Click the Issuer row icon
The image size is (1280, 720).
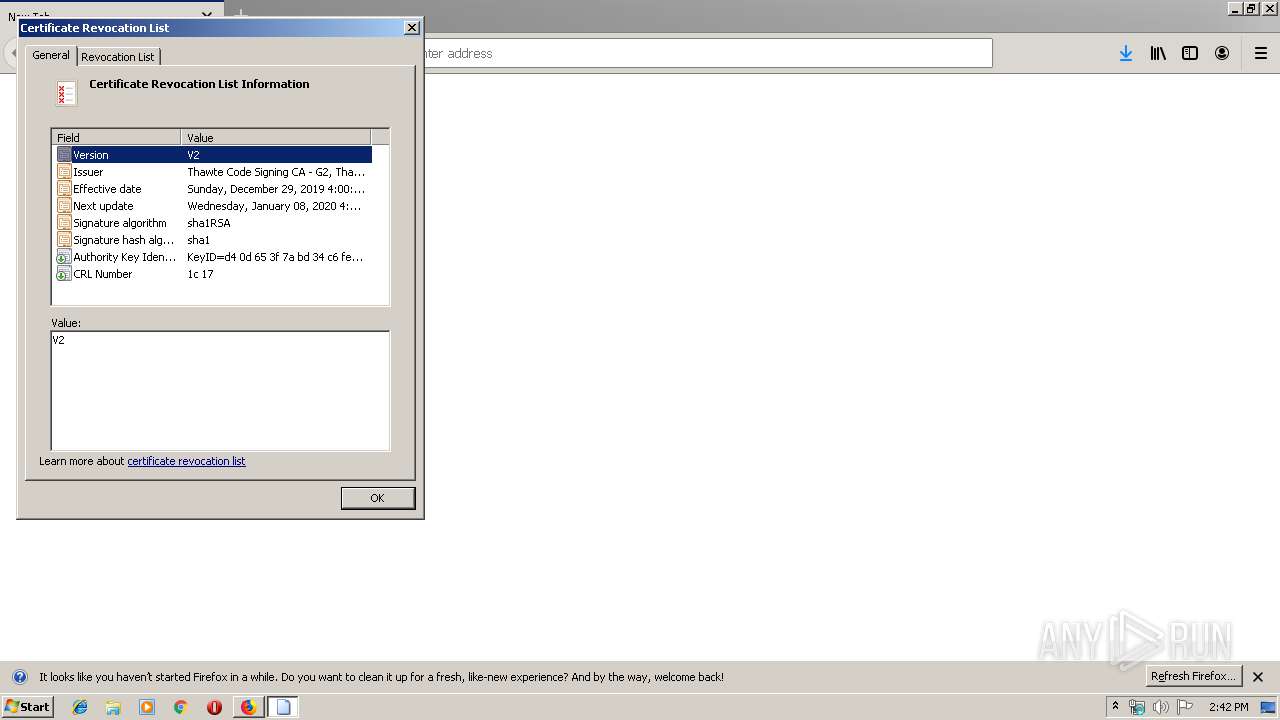(x=64, y=172)
